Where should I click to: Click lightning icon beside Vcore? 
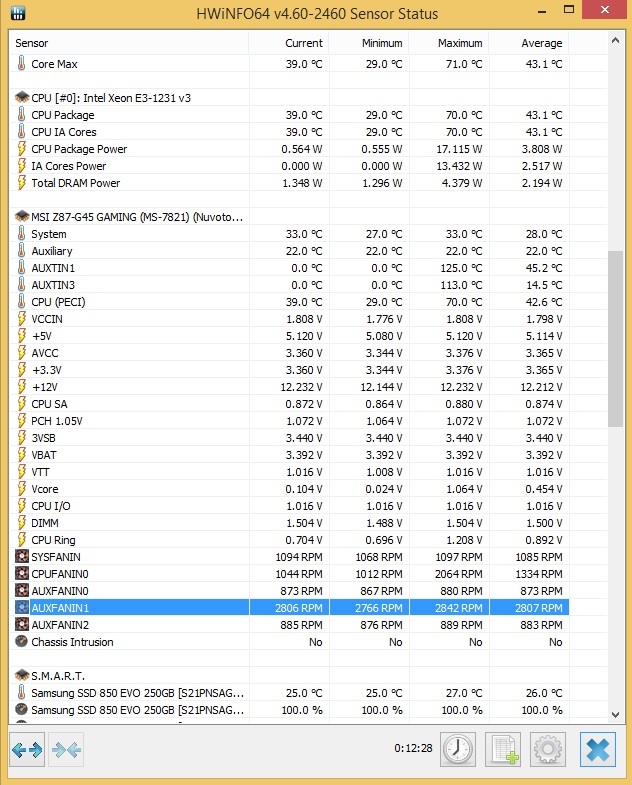(x=22, y=489)
